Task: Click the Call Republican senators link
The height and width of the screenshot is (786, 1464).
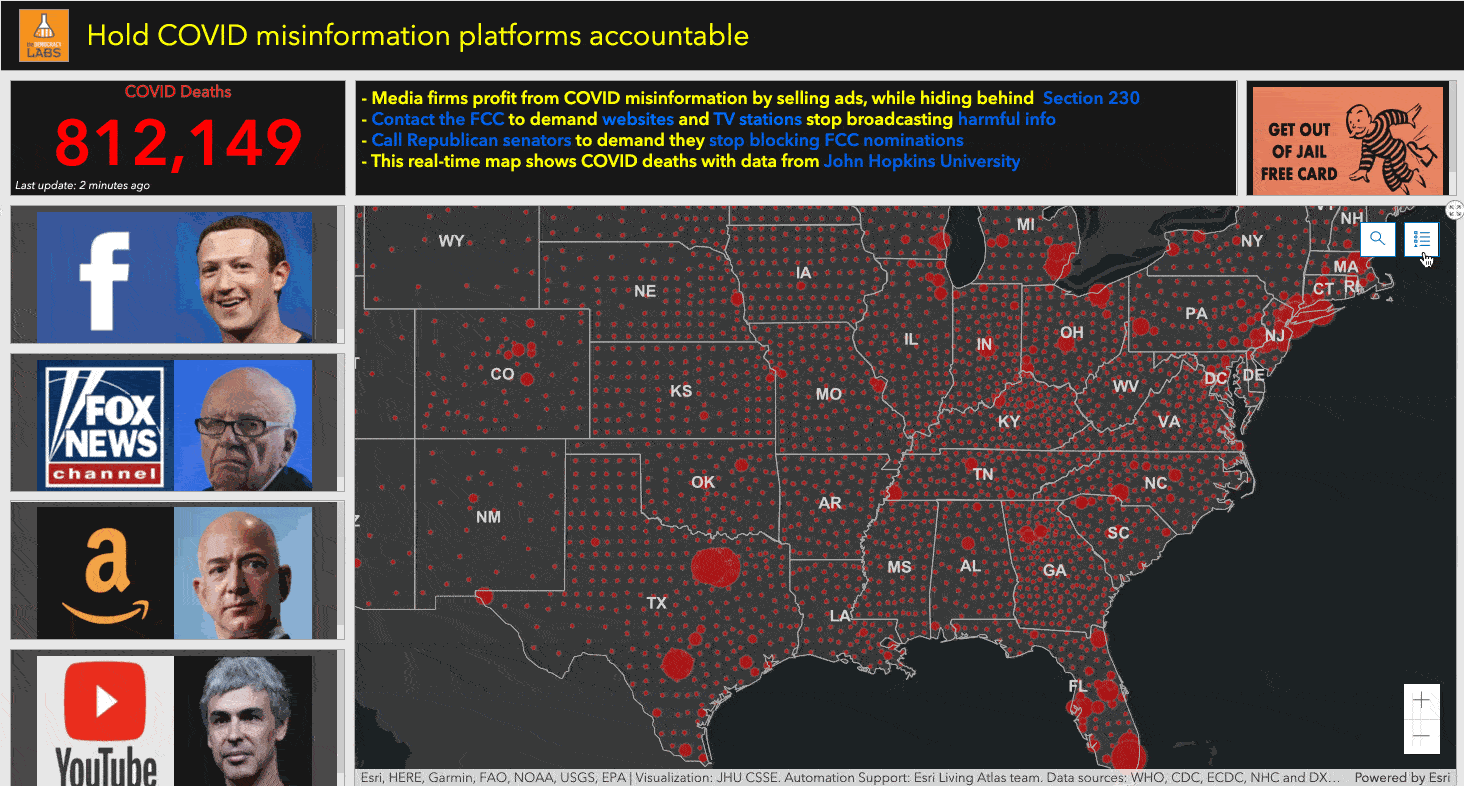Action: tap(471, 140)
